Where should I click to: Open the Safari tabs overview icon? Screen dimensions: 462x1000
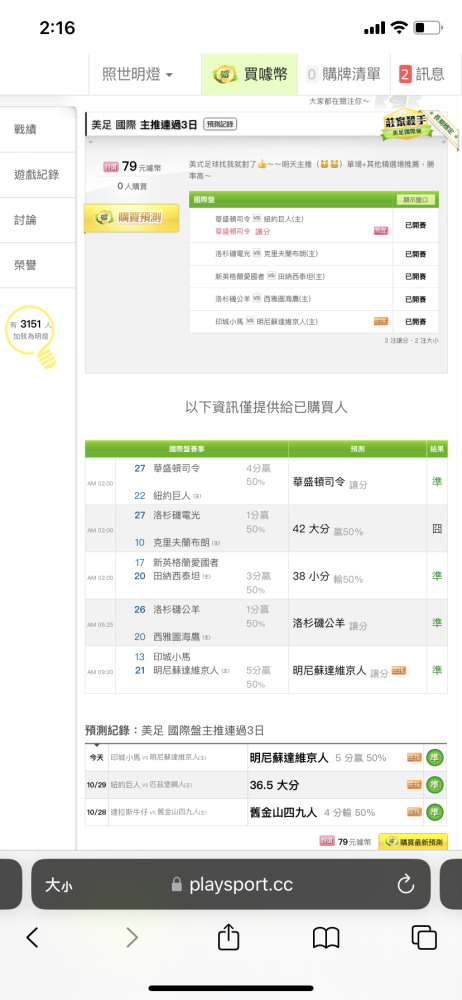pos(424,937)
